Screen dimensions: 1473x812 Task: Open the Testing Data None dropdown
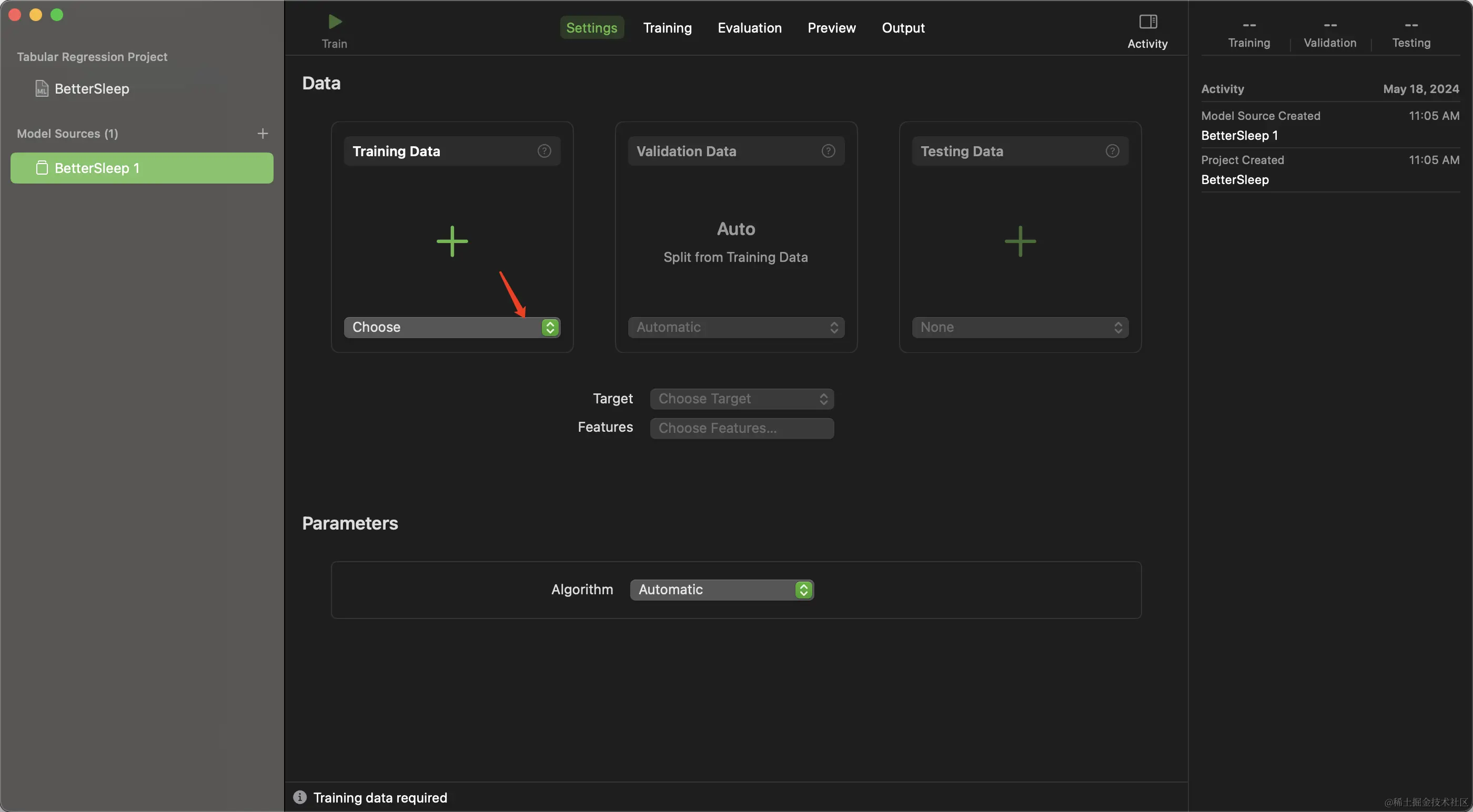point(1020,327)
